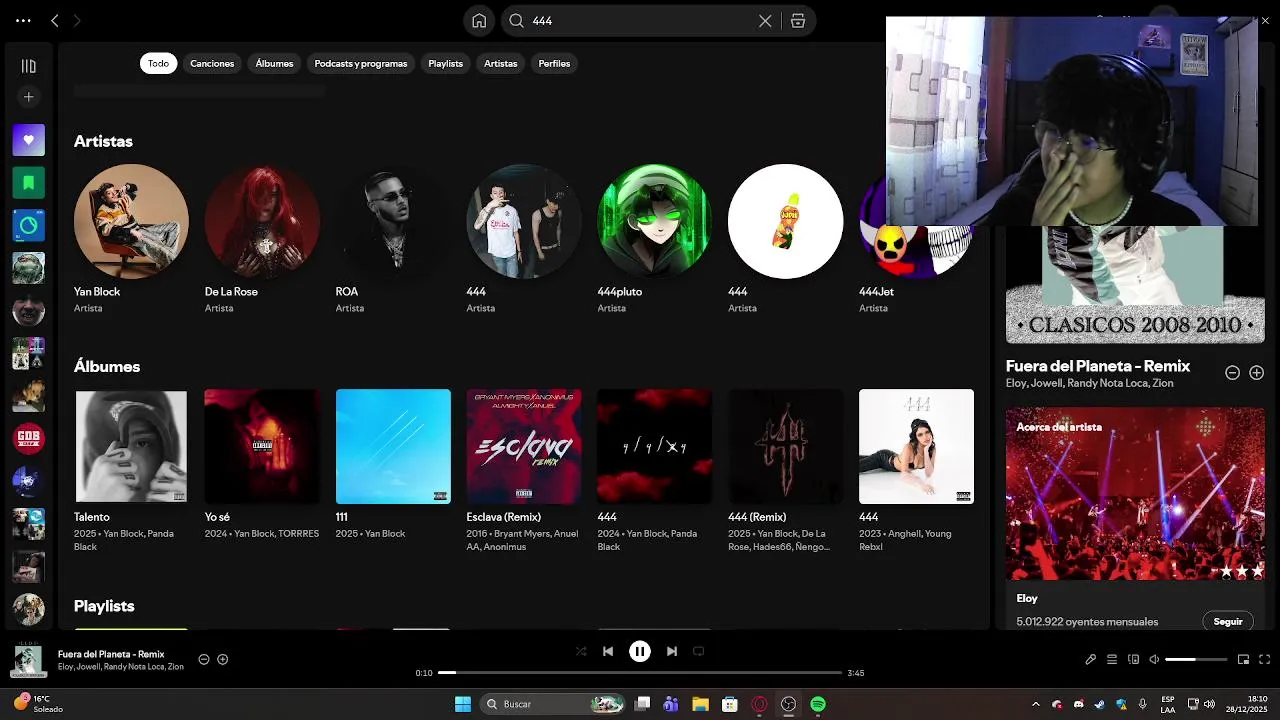Remove song with minus icon in side panel
The width and height of the screenshot is (1280, 720).
(x=1232, y=372)
